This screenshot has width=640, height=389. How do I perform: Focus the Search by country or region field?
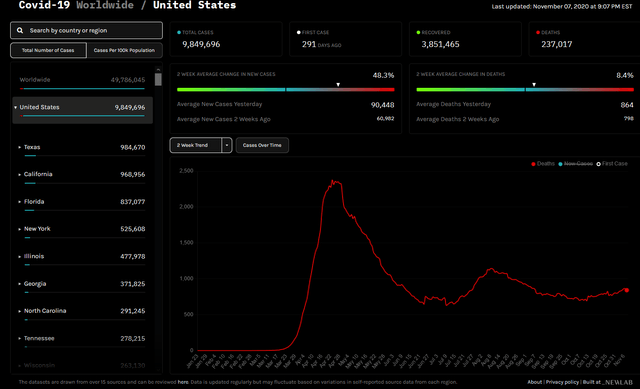(x=86, y=30)
